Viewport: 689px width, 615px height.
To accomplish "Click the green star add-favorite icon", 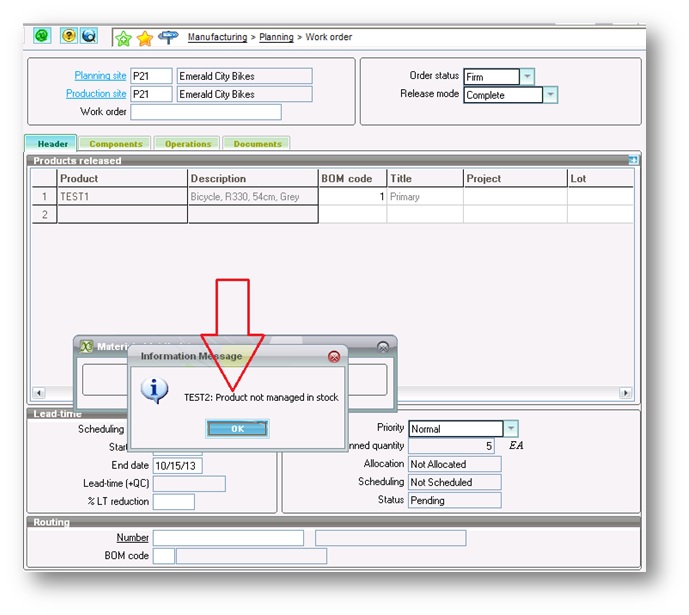I will 124,38.
